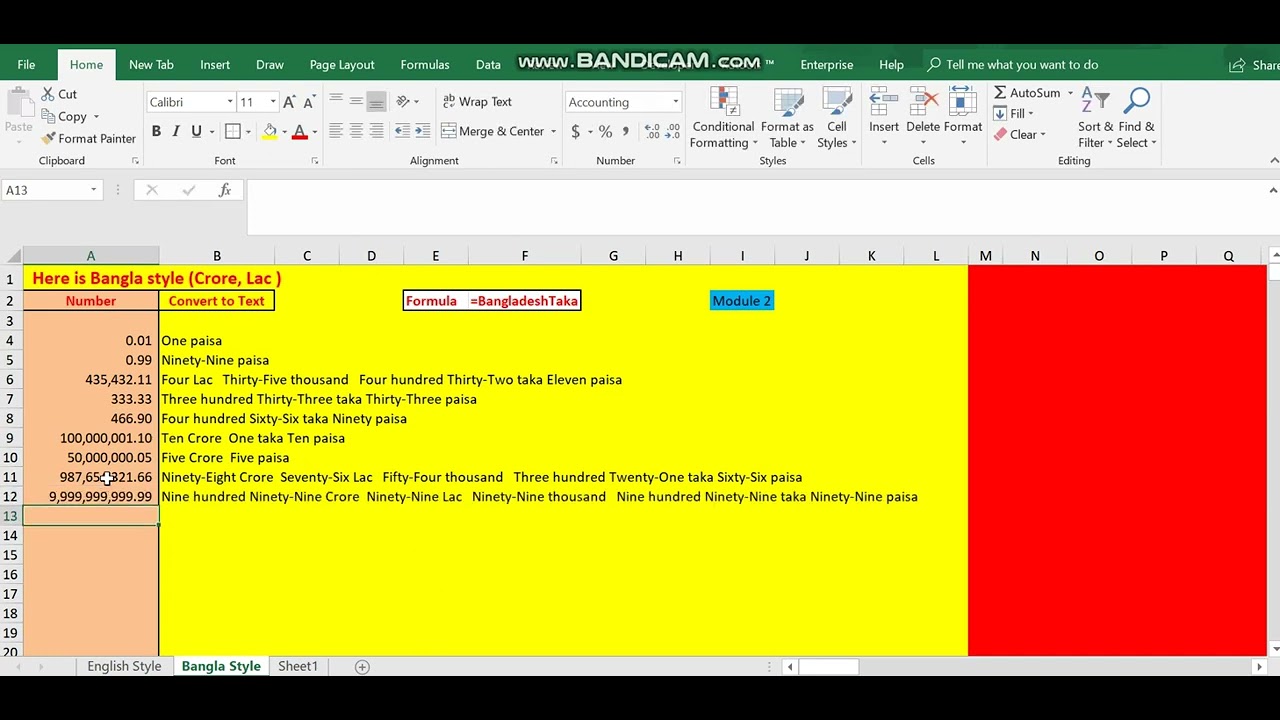Center text horizontally in the cell
Image resolution: width=1280 pixels, height=720 pixels.
click(x=356, y=132)
